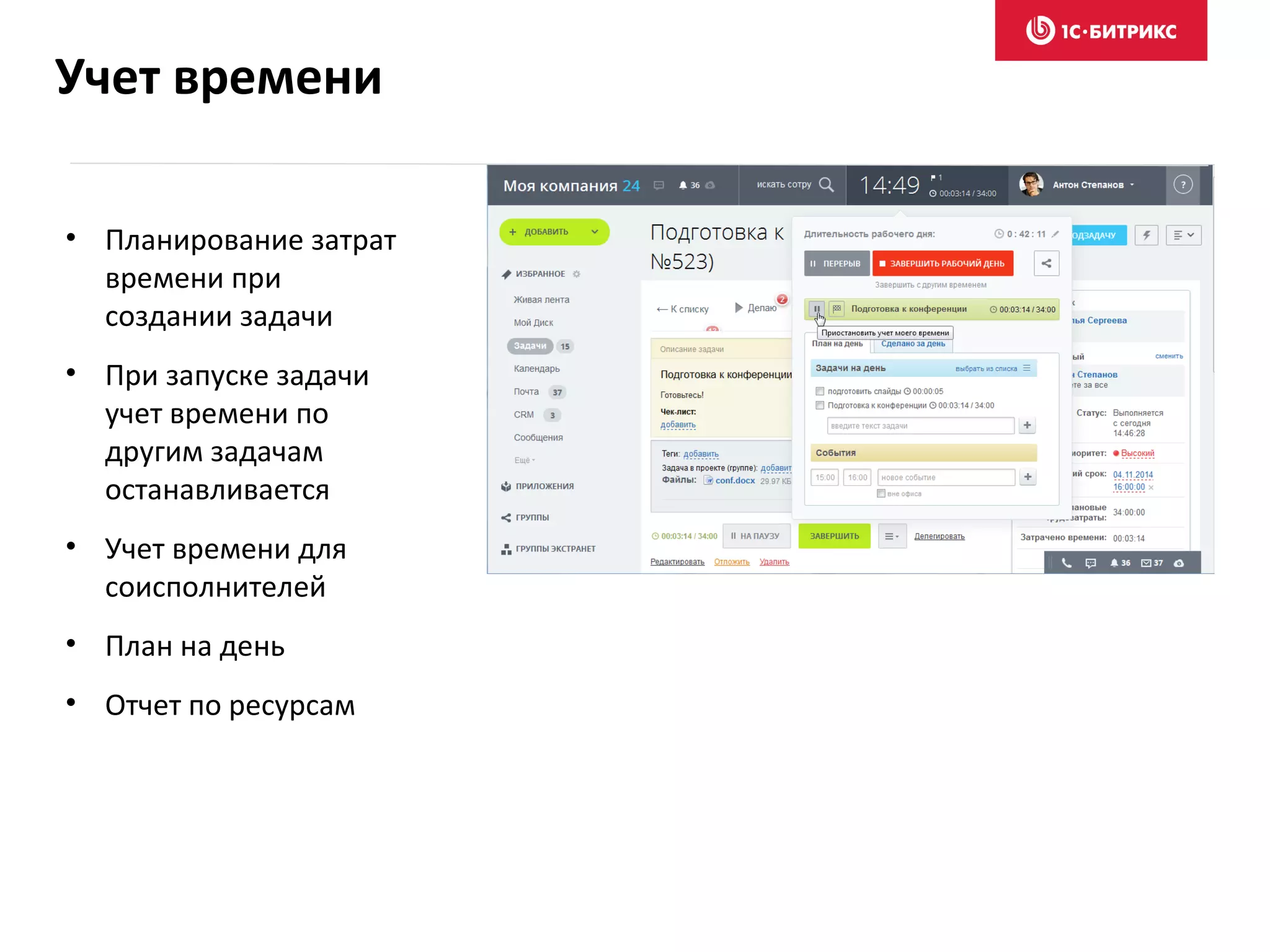Click the Редактировать link

(x=677, y=562)
